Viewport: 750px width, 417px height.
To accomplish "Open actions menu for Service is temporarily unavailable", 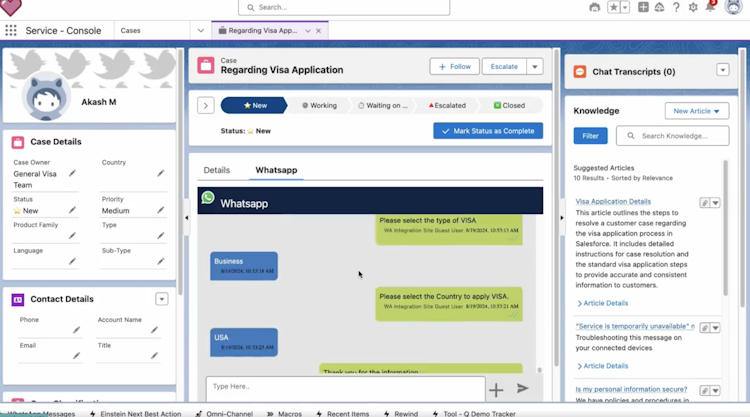I will (715, 328).
